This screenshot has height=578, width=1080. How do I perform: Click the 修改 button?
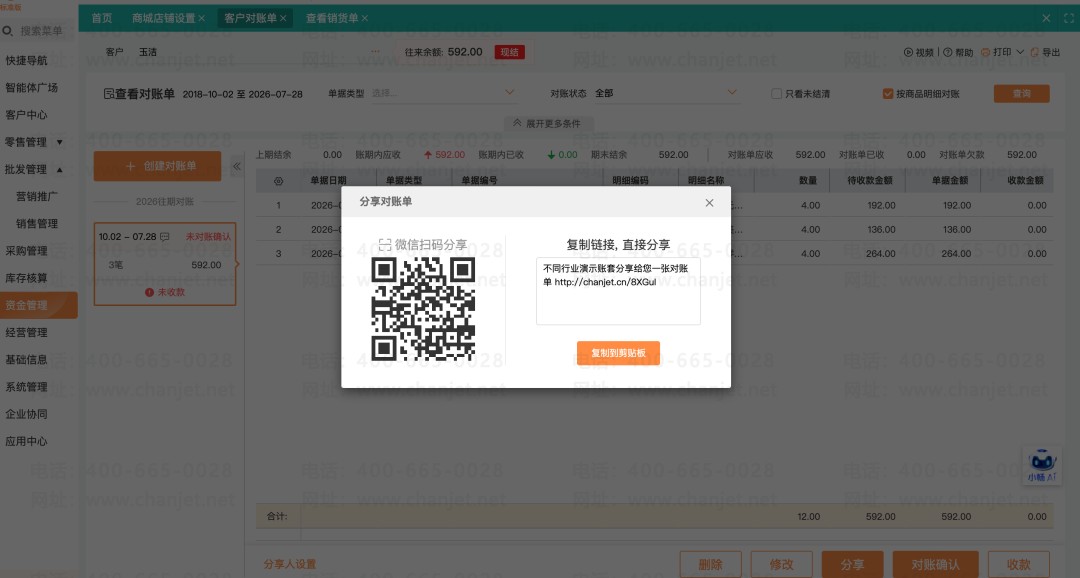tap(781, 564)
